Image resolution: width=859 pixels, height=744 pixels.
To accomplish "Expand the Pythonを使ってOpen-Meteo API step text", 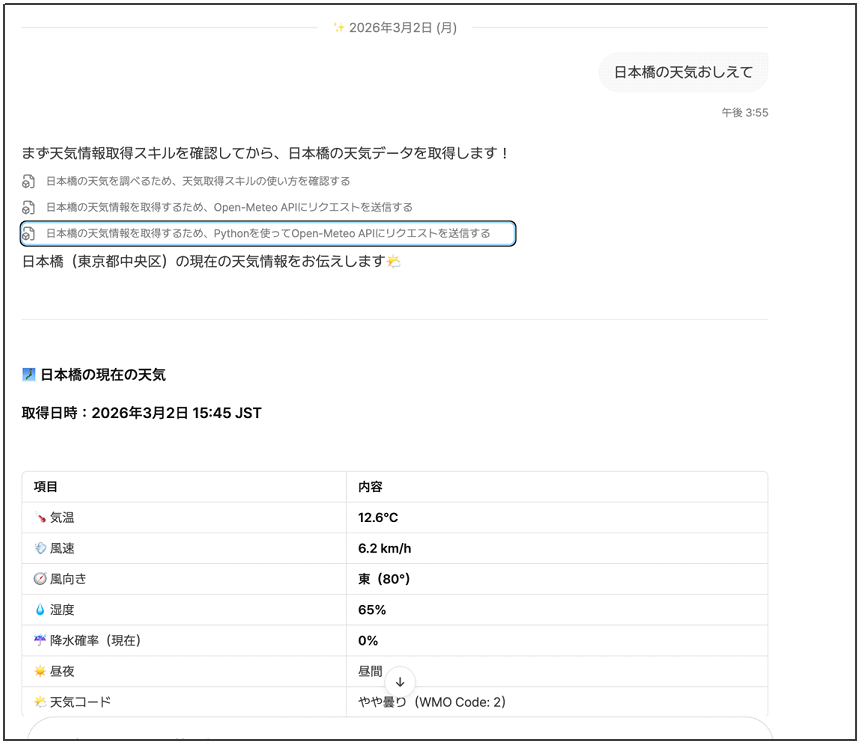I will 268,234.
